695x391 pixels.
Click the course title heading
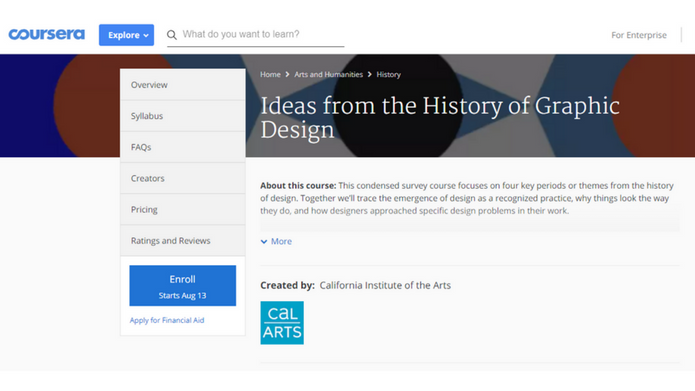(x=440, y=117)
